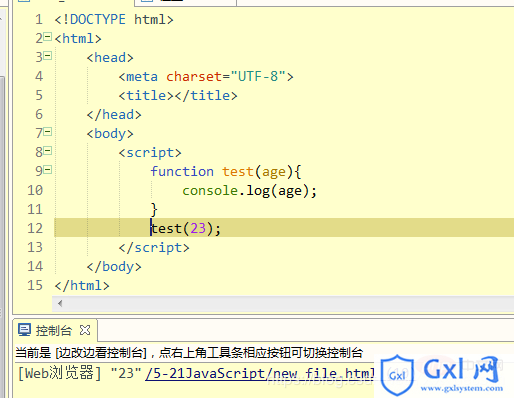Click the closing brace on line 11
The width and height of the screenshot is (514, 398).
154,210
